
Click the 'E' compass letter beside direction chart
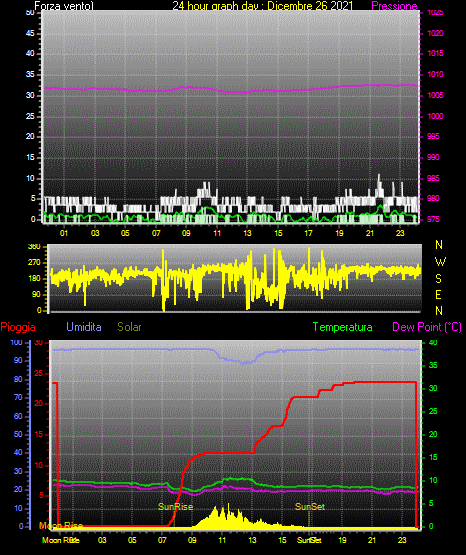(438, 294)
